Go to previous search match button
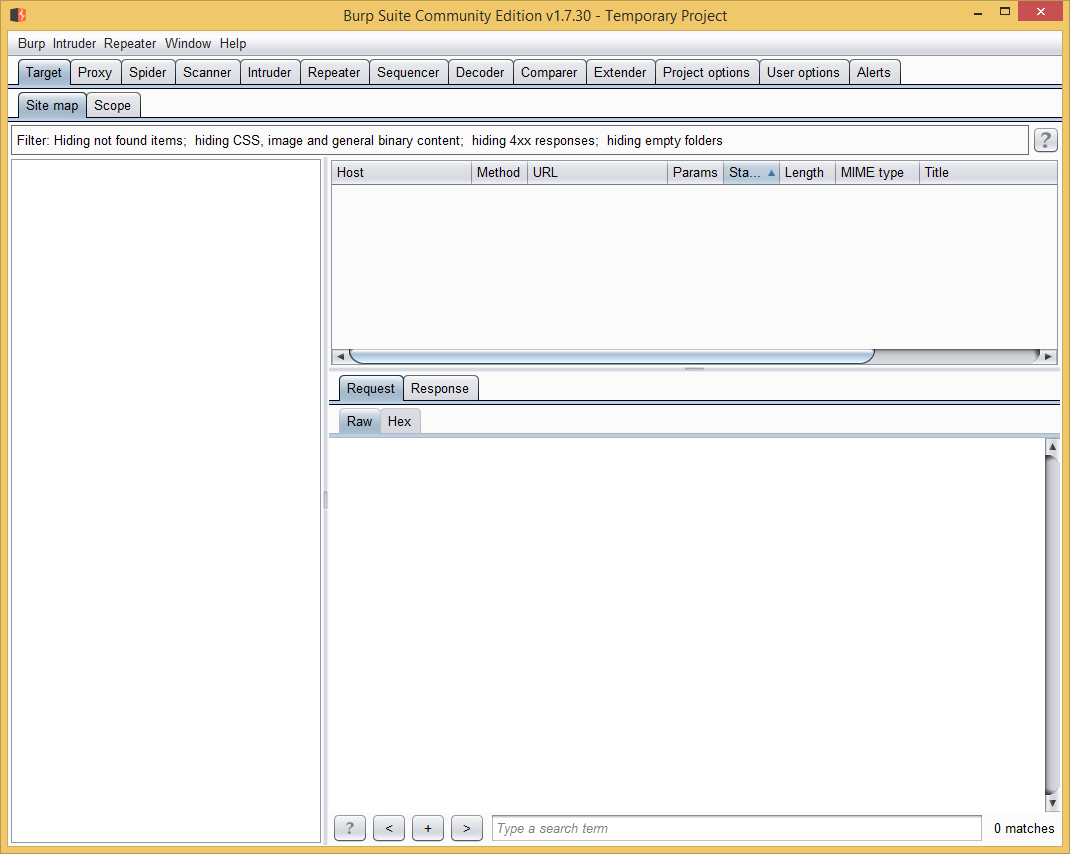The height and width of the screenshot is (854, 1070). click(x=389, y=828)
